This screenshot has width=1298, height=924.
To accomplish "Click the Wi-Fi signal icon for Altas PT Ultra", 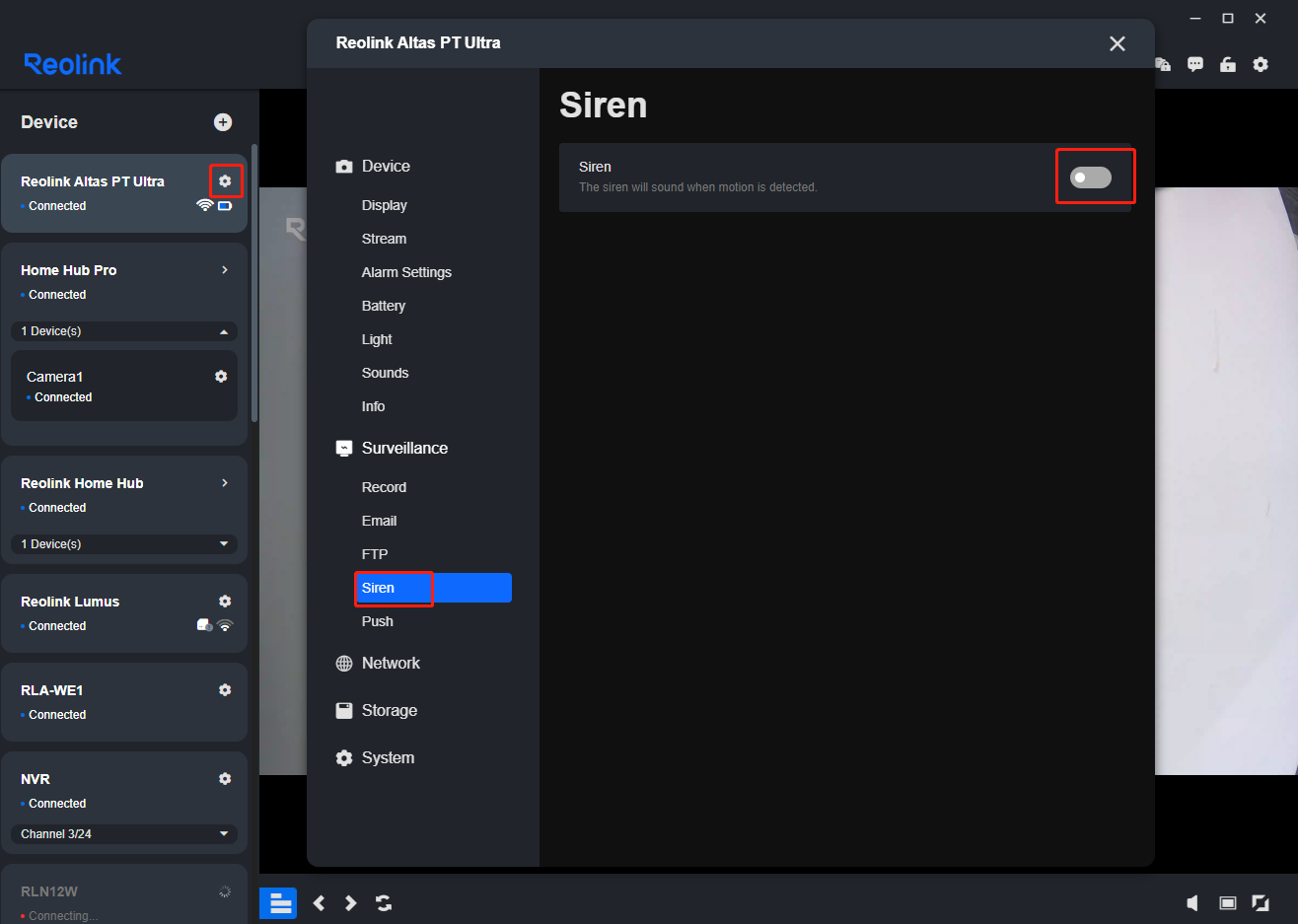I will click(205, 206).
